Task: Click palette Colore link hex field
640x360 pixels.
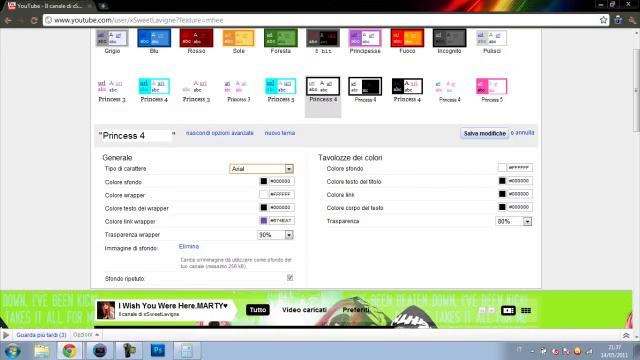Action: pyautogui.click(x=520, y=194)
